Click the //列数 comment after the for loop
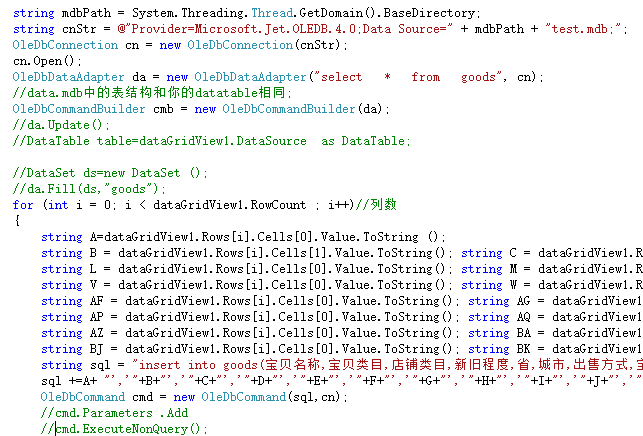Viewport: 643px width, 436px height. point(376,205)
